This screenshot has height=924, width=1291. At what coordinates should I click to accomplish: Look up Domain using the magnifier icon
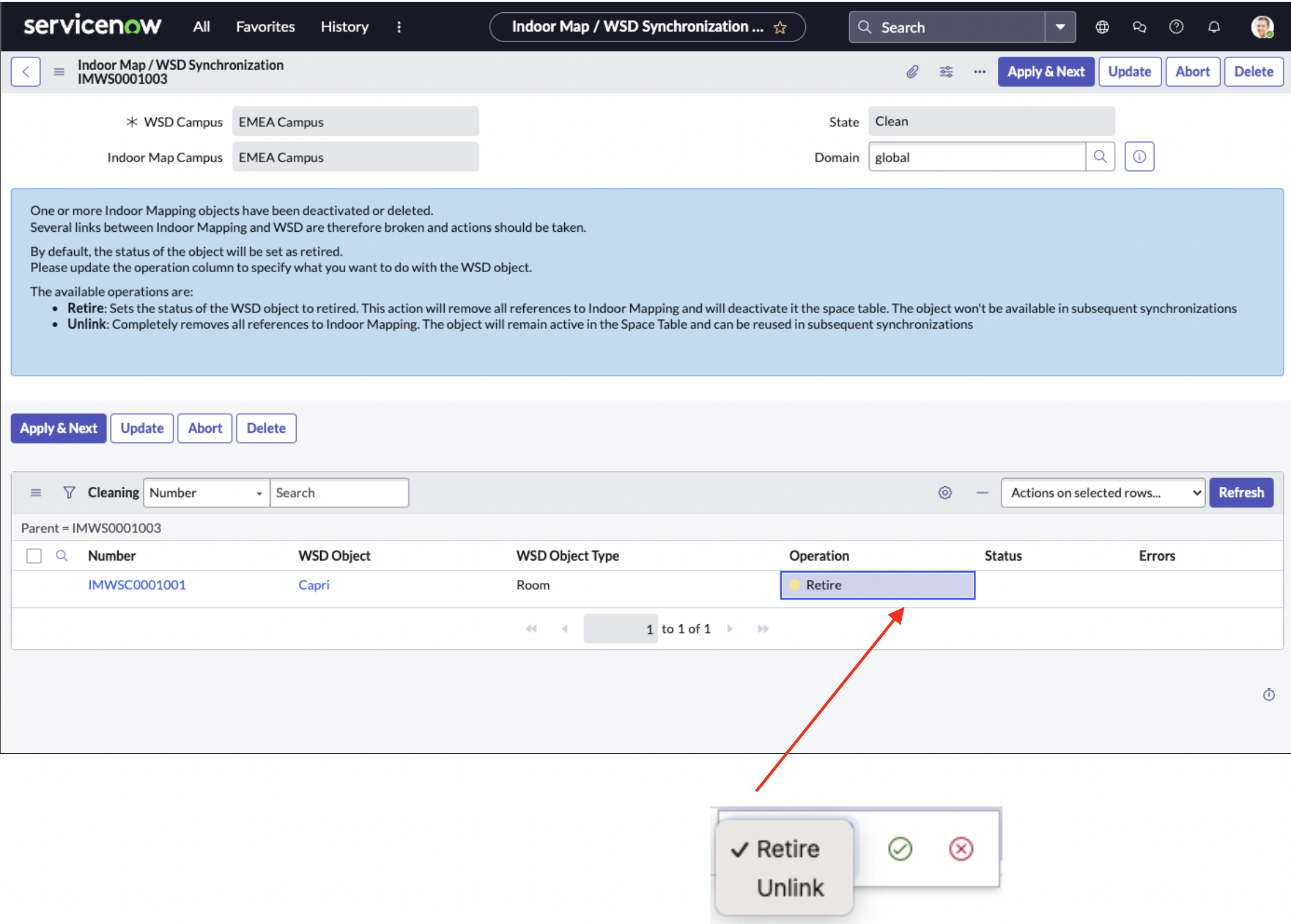[1100, 157]
